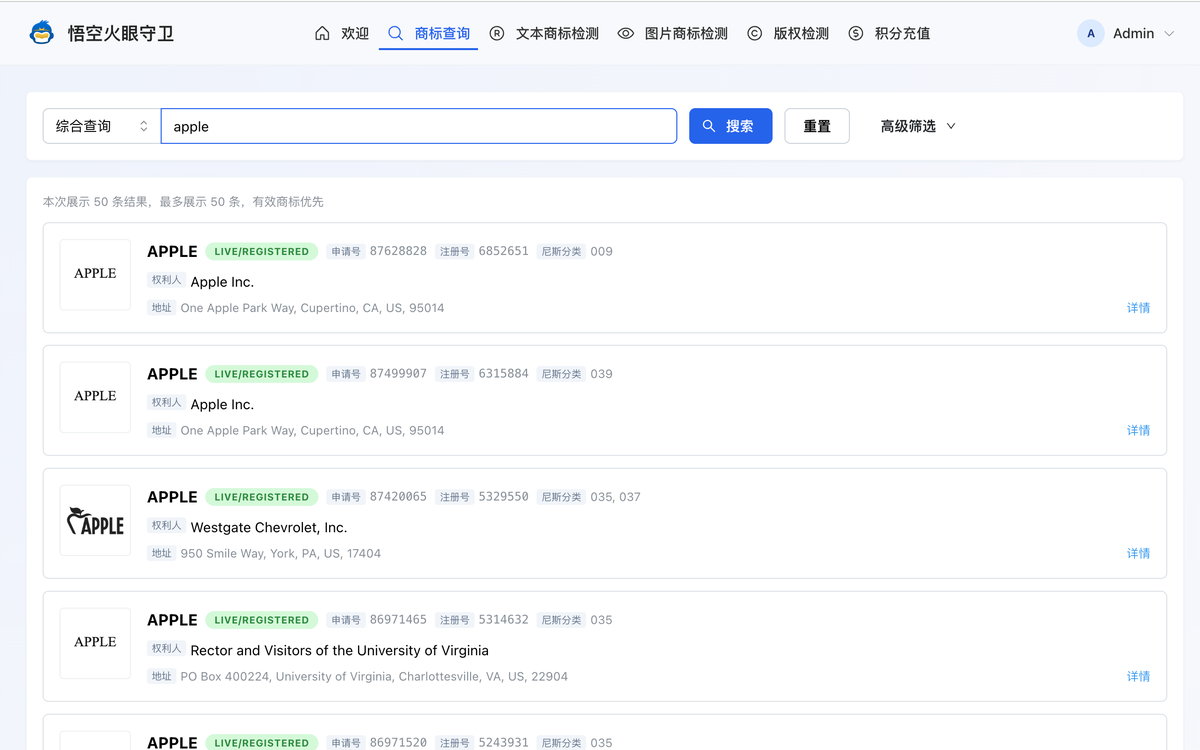Click application number 87499907

[398, 374]
